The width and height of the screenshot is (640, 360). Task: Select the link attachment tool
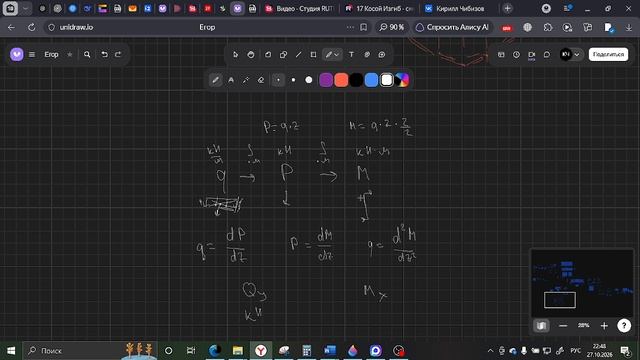(x=367, y=55)
